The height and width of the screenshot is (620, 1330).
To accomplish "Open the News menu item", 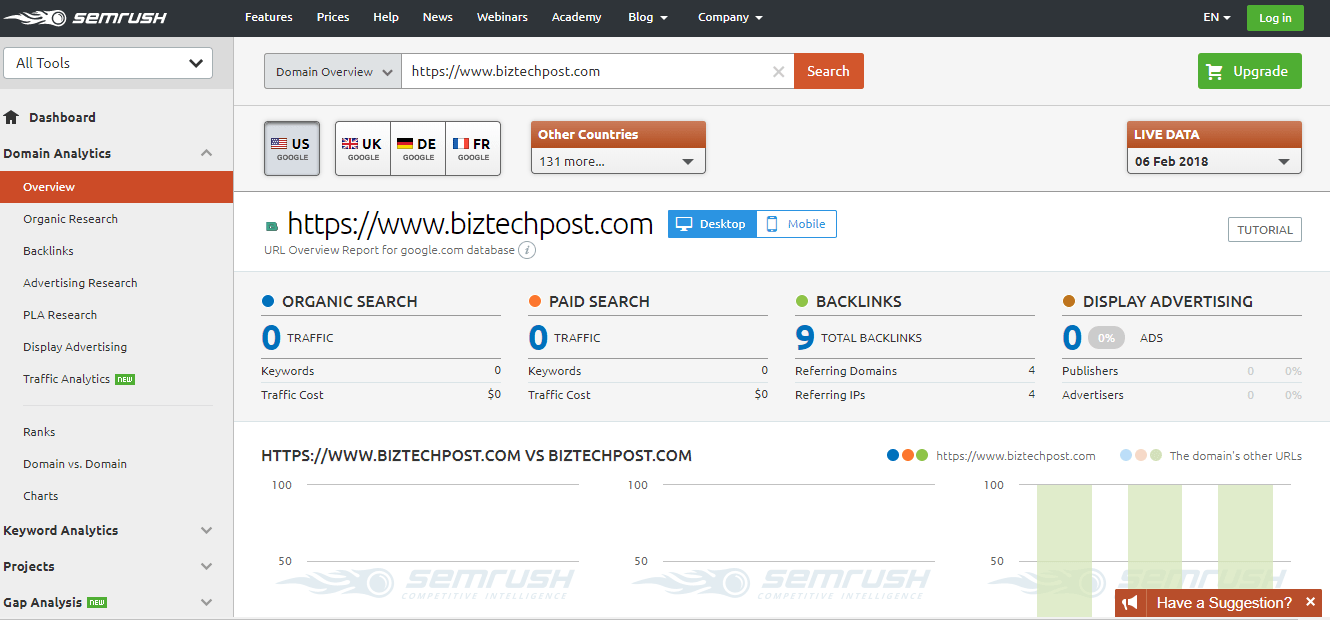I will coord(438,17).
